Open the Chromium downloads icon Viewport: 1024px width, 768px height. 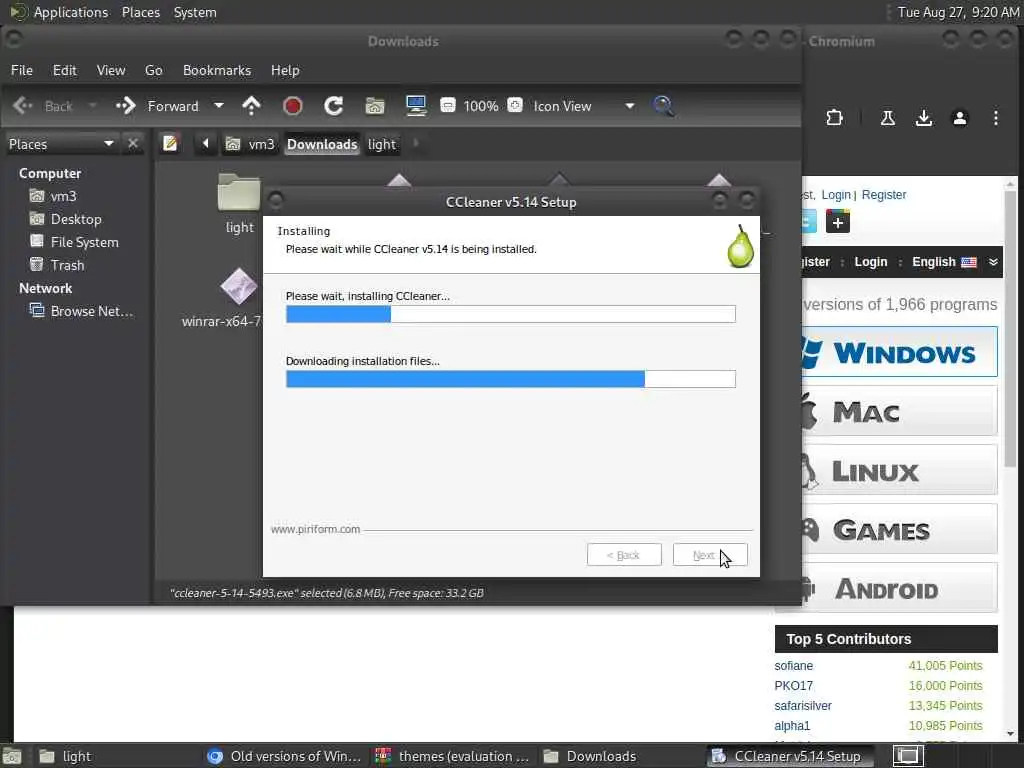(x=923, y=118)
